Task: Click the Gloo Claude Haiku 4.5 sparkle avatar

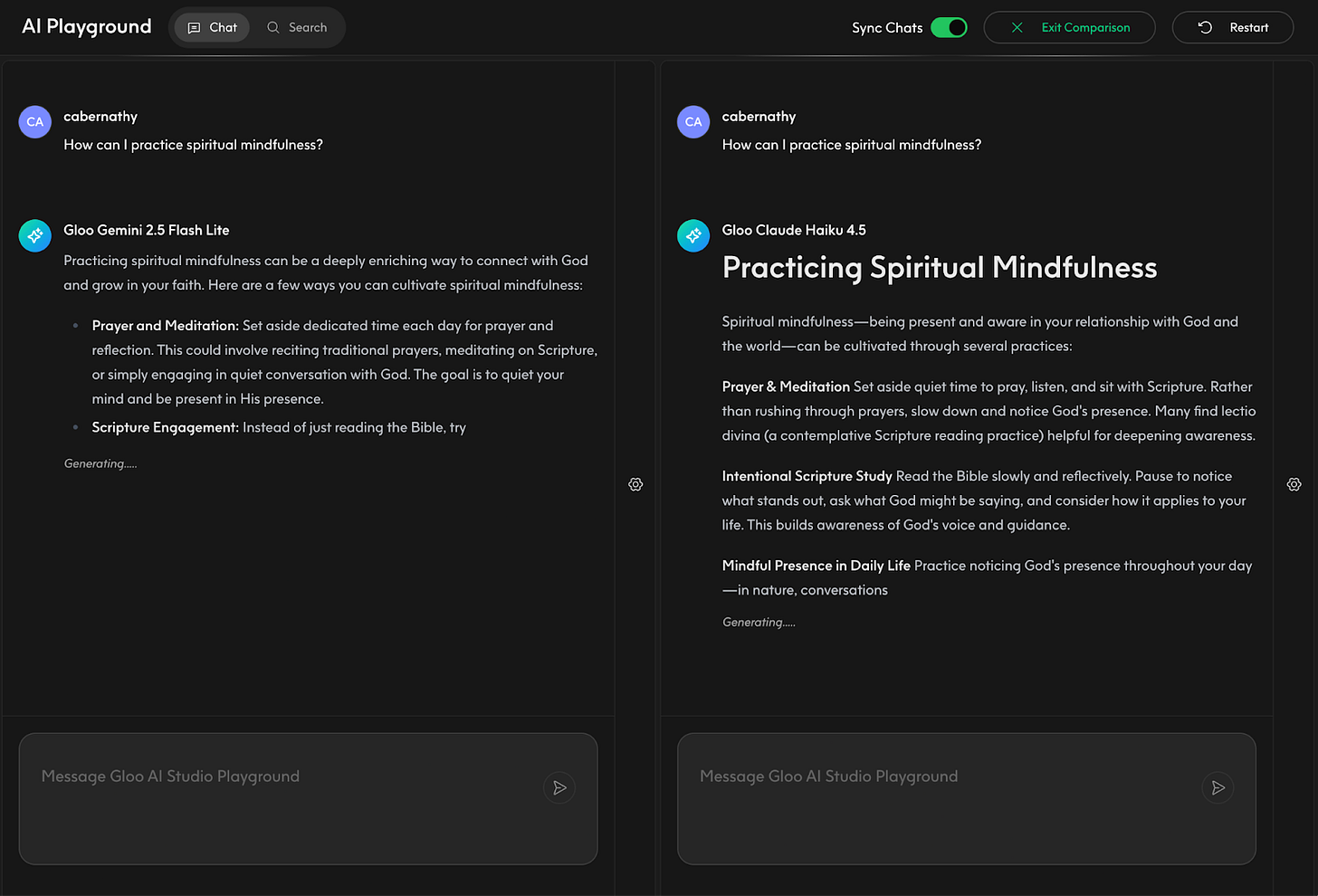Action: point(693,235)
